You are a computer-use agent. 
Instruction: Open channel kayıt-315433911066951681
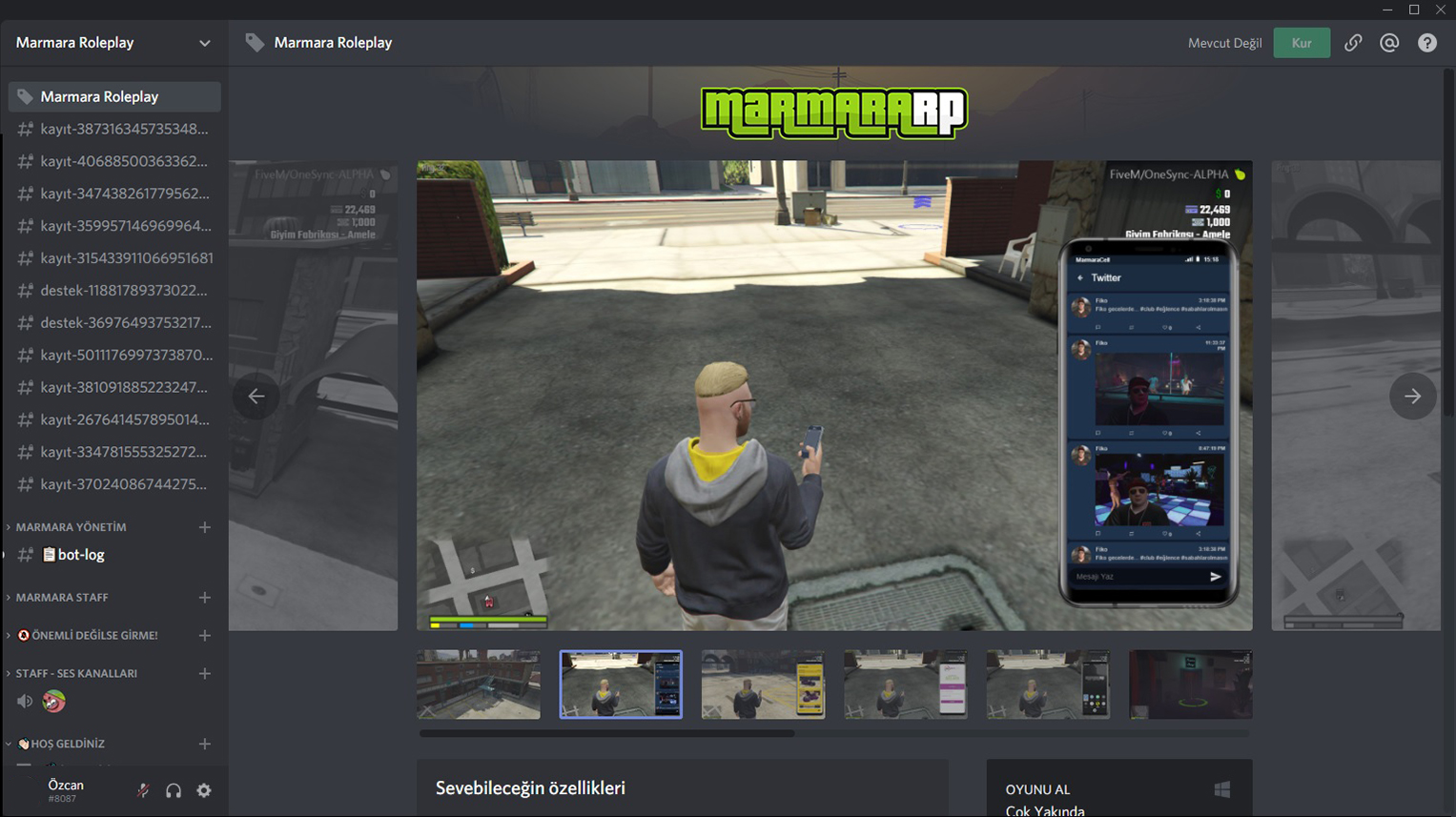[114, 258]
